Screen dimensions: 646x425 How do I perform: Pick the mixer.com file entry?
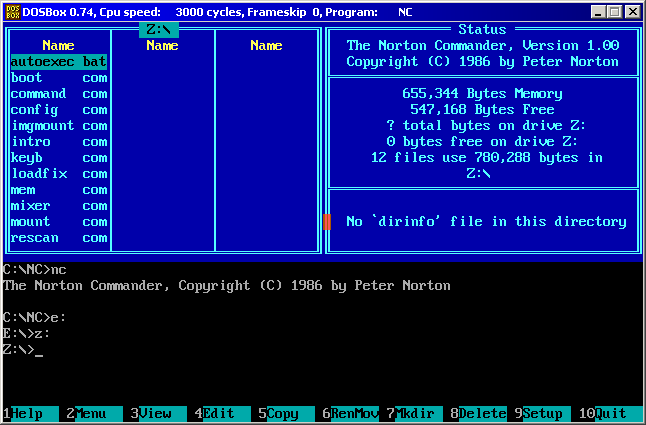click(x=58, y=206)
